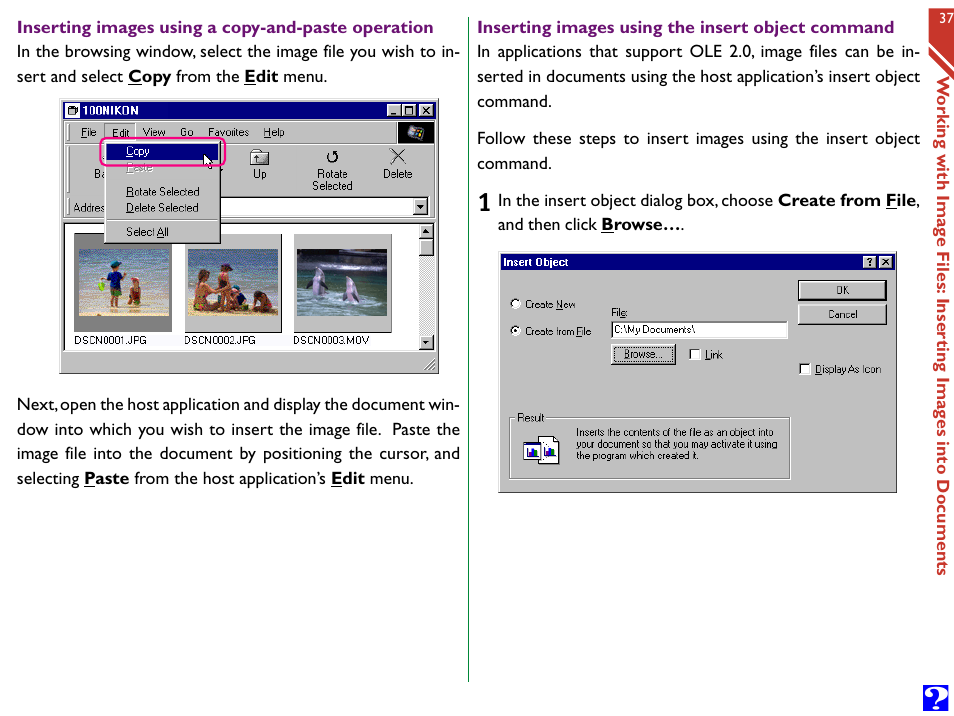954x716 pixels.
Task: Click the Browse... button
Action: click(x=643, y=354)
